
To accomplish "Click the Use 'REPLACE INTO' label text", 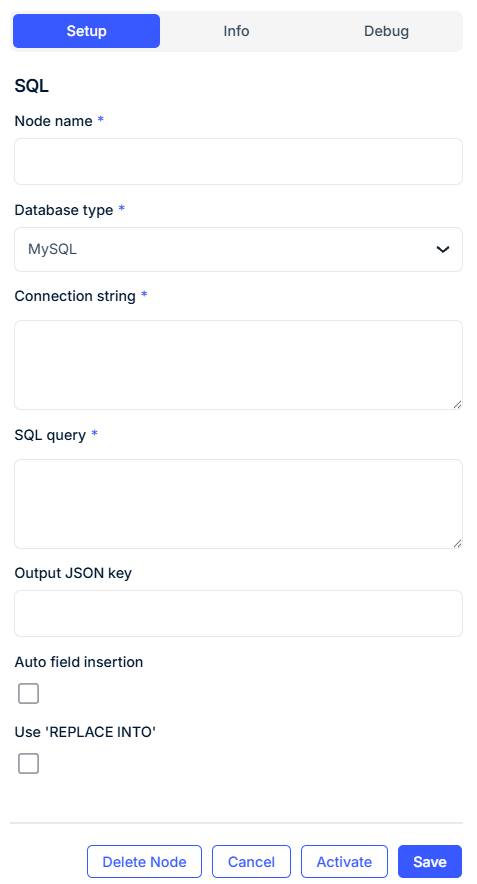I will point(85,732).
